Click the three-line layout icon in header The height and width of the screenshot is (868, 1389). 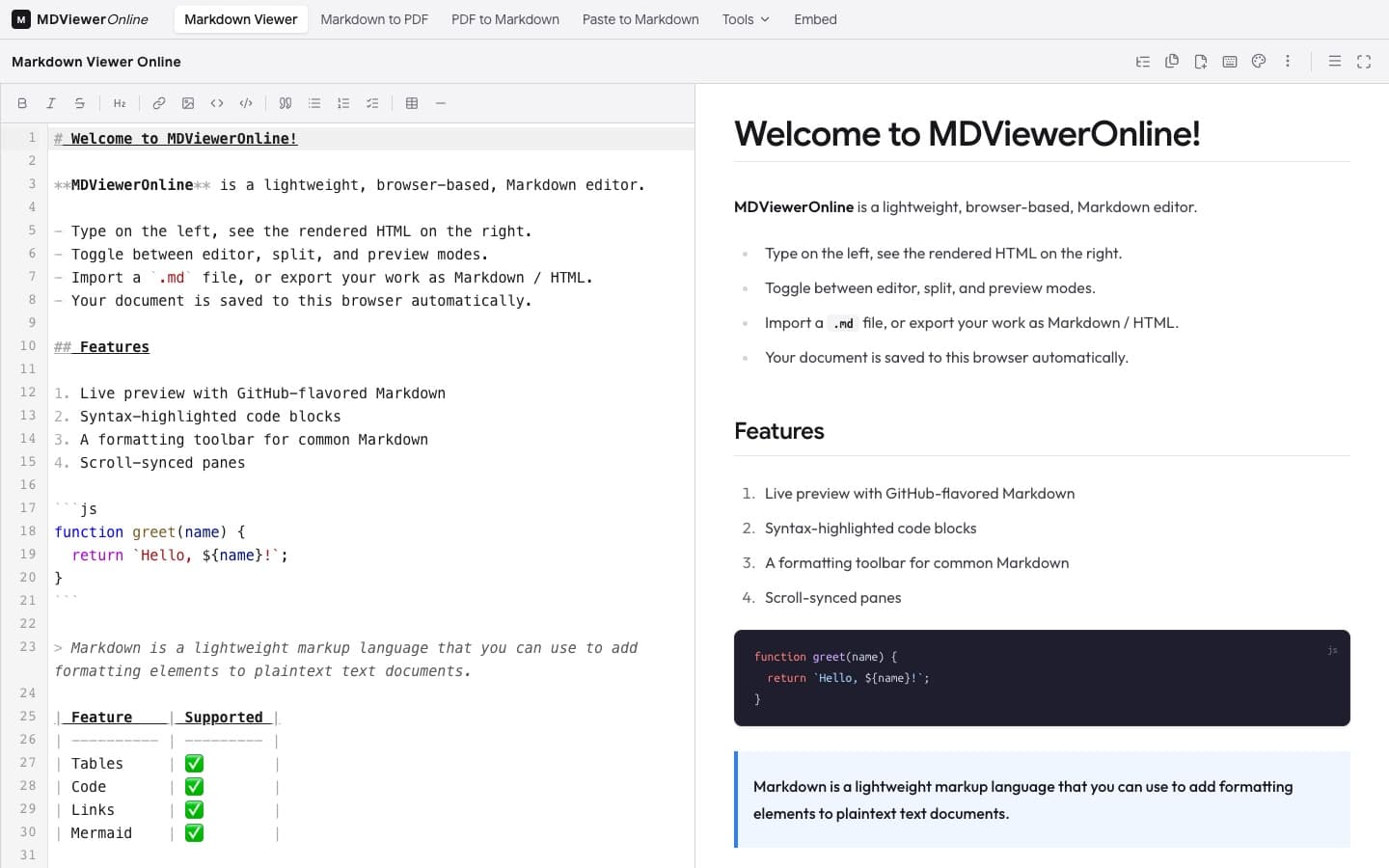pos(1335,62)
